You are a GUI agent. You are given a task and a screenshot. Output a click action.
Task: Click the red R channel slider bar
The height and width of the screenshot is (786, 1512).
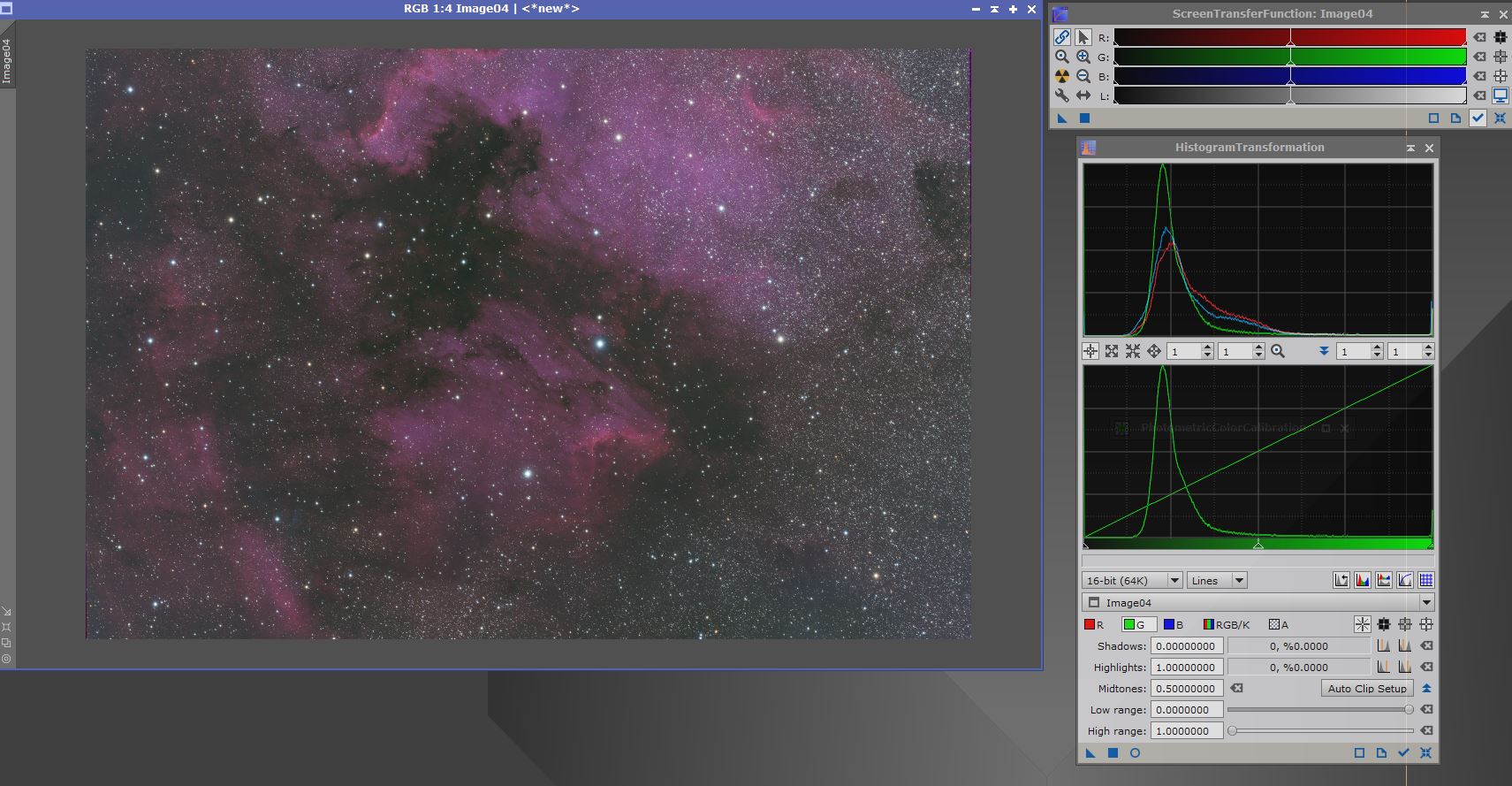[1290, 37]
